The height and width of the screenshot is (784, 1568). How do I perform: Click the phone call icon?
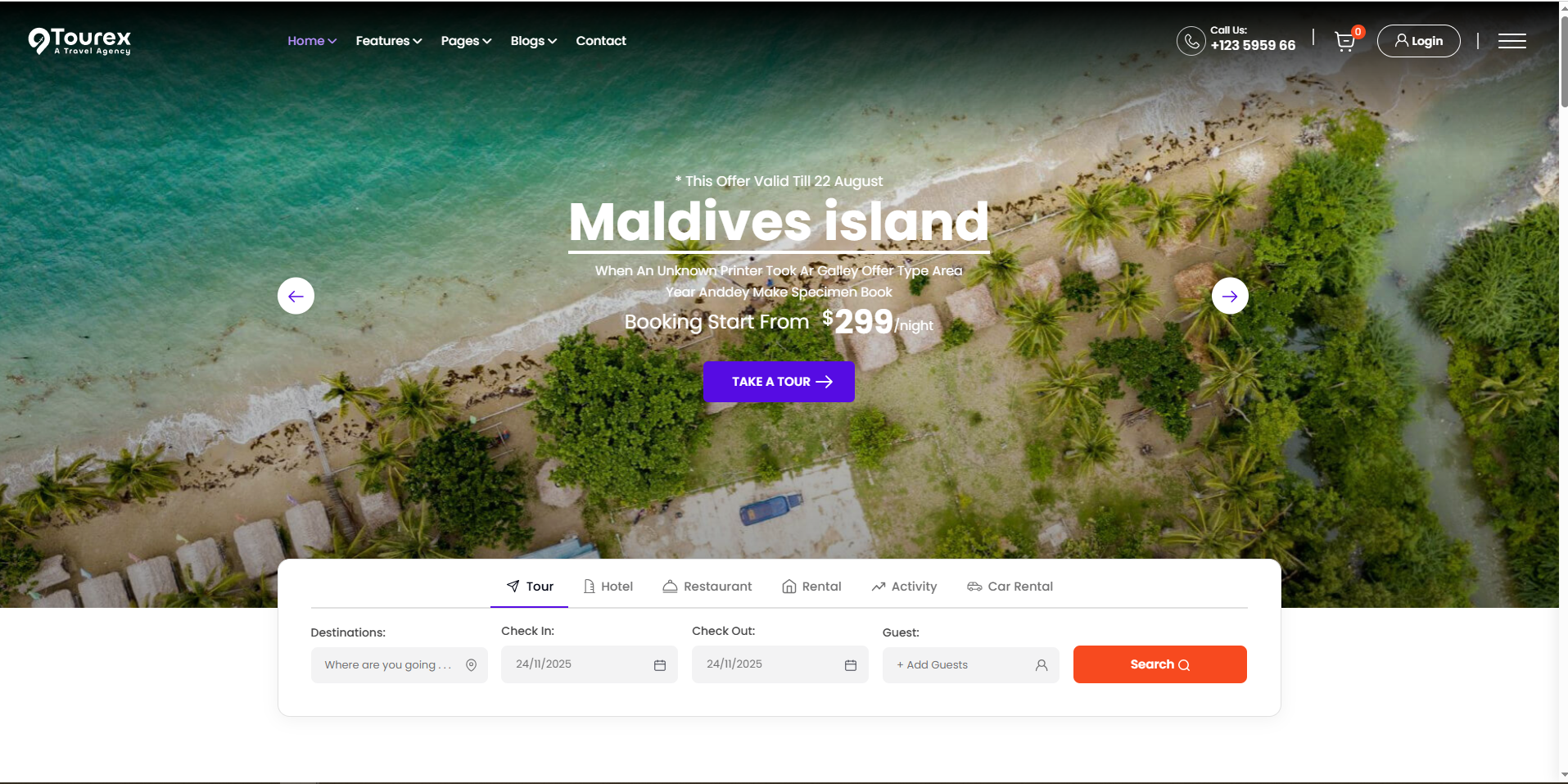1191,41
